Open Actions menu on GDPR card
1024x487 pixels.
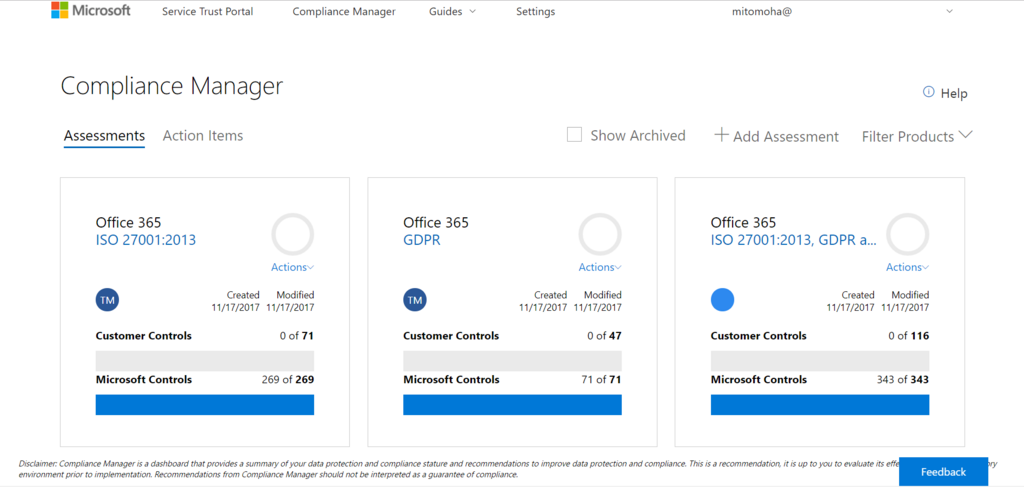coord(600,267)
